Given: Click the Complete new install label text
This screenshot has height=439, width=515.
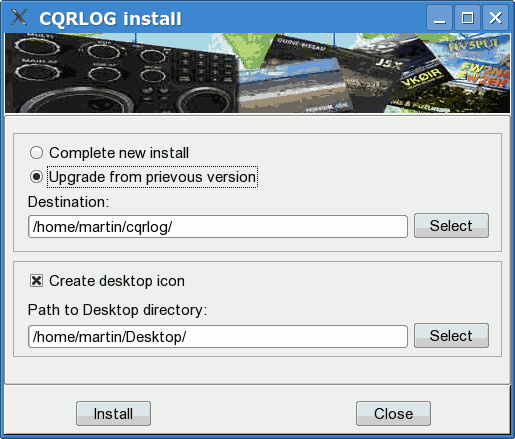Looking at the screenshot, I should [x=119, y=153].
